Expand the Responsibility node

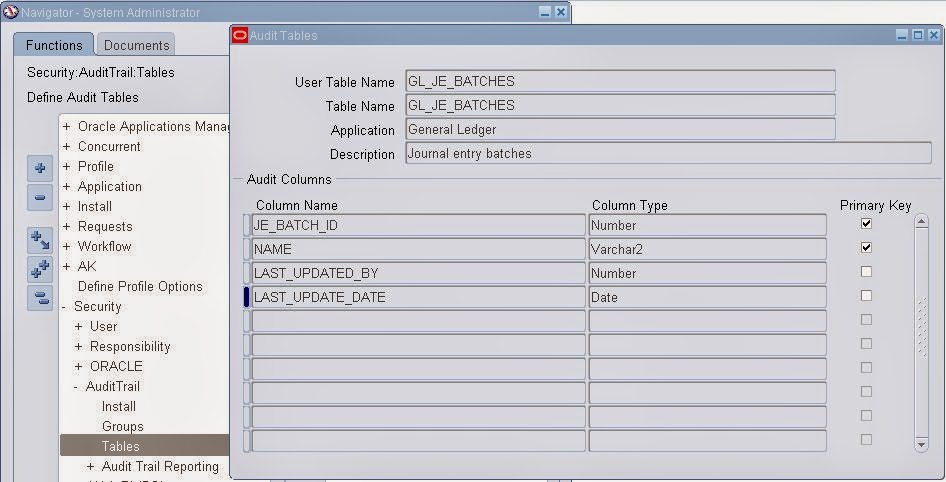point(78,347)
